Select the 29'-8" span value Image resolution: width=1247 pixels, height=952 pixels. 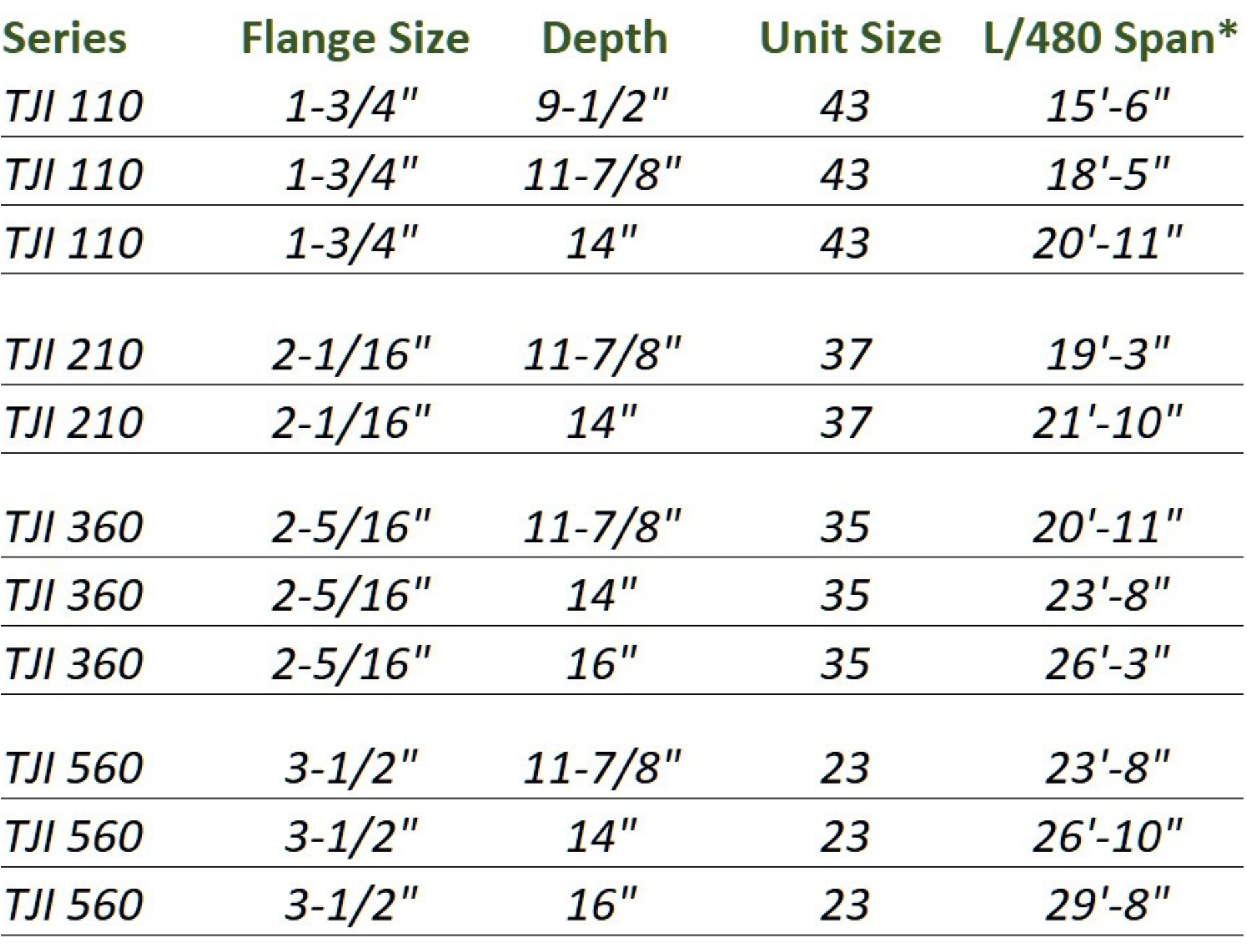1108,904
